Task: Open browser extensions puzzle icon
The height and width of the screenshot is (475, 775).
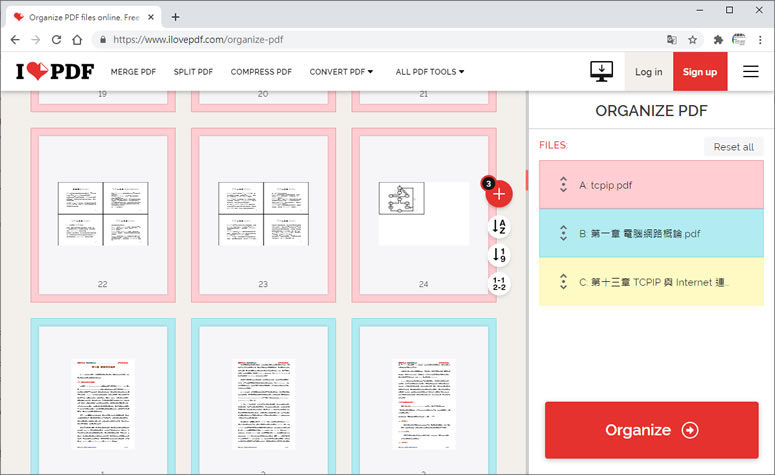Action: coord(718,40)
